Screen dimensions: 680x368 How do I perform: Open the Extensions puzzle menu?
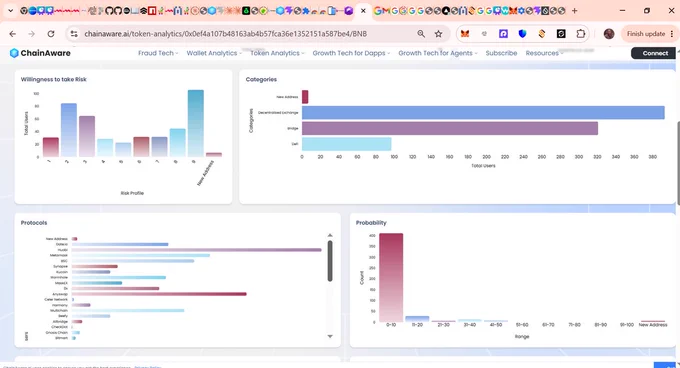pos(580,34)
